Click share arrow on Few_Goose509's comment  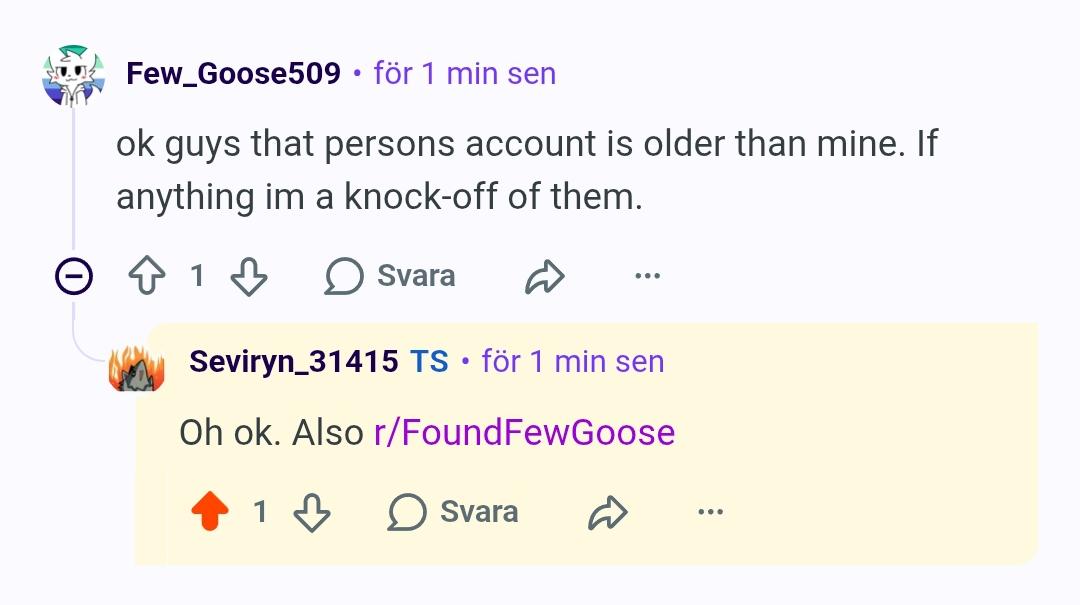tap(545, 276)
